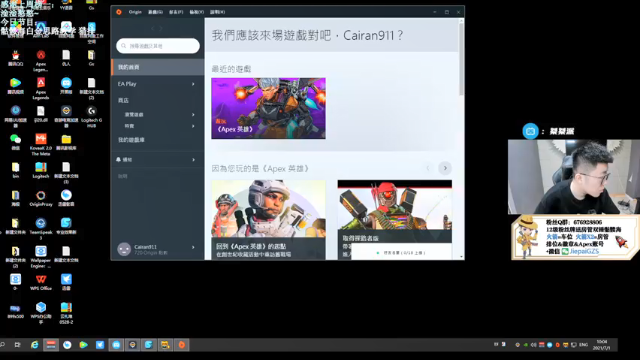Screen dimensions: 640x360
Task: Open the Cairan911 profile avatar
Action: 124,249
